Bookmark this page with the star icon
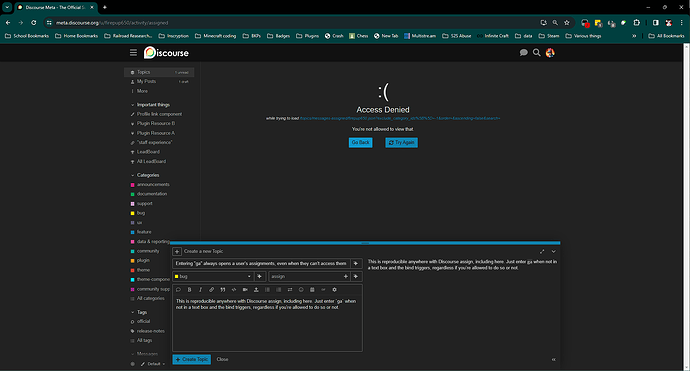The height and width of the screenshot is (371, 690). pos(567,22)
